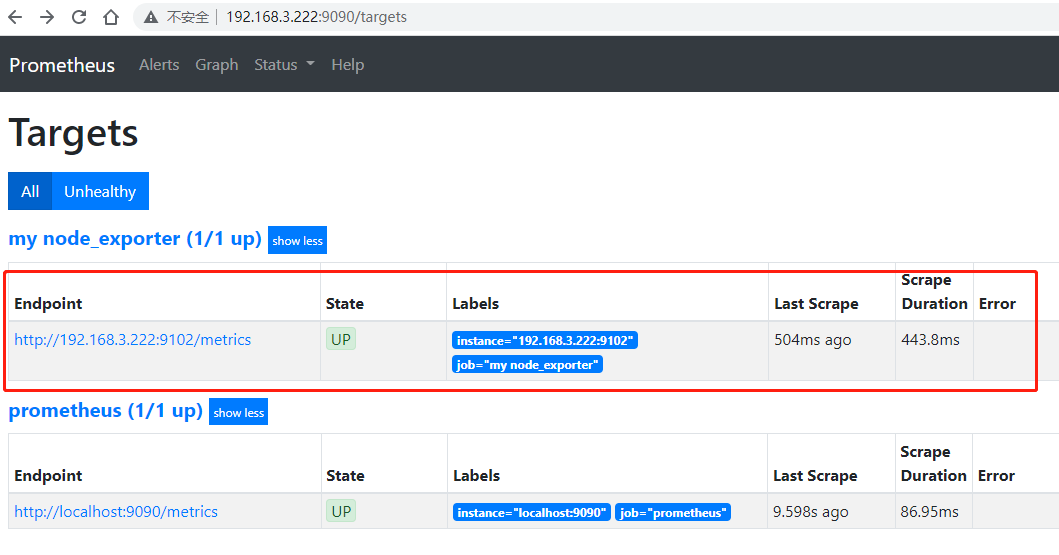This screenshot has height=555, width=1059.
Task: Click the job="my node_exporter" label badge
Action: [x=527, y=365]
